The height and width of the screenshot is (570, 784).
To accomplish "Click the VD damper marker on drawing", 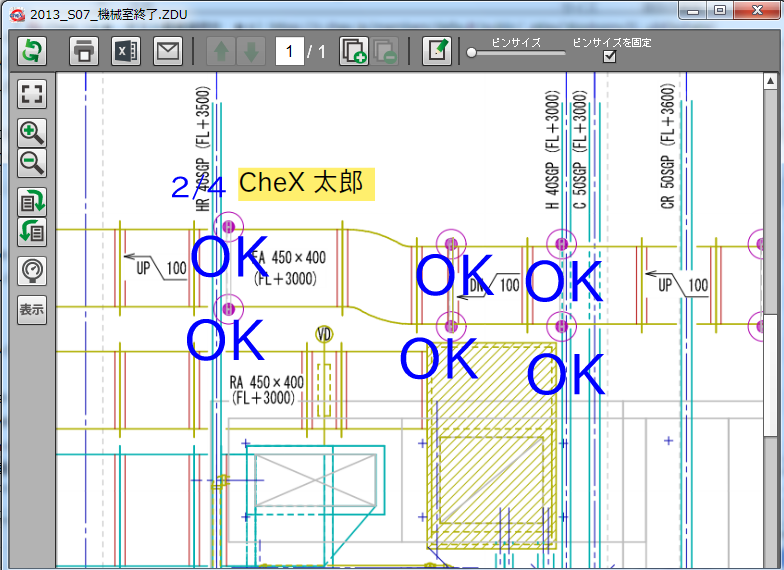I will [324, 333].
